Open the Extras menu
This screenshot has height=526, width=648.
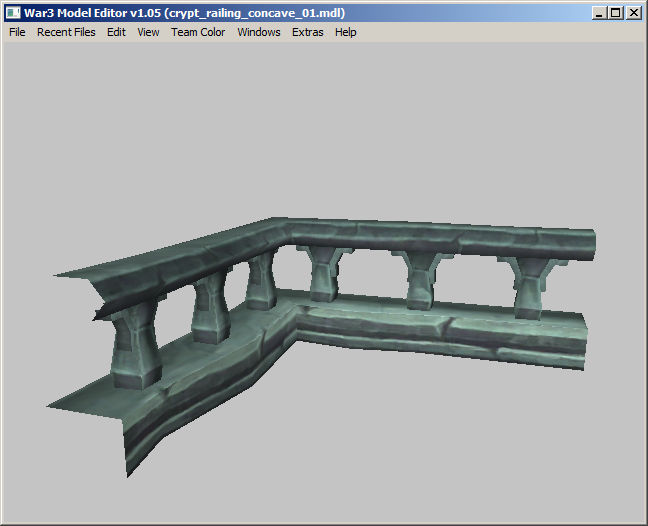pos(307,32)
